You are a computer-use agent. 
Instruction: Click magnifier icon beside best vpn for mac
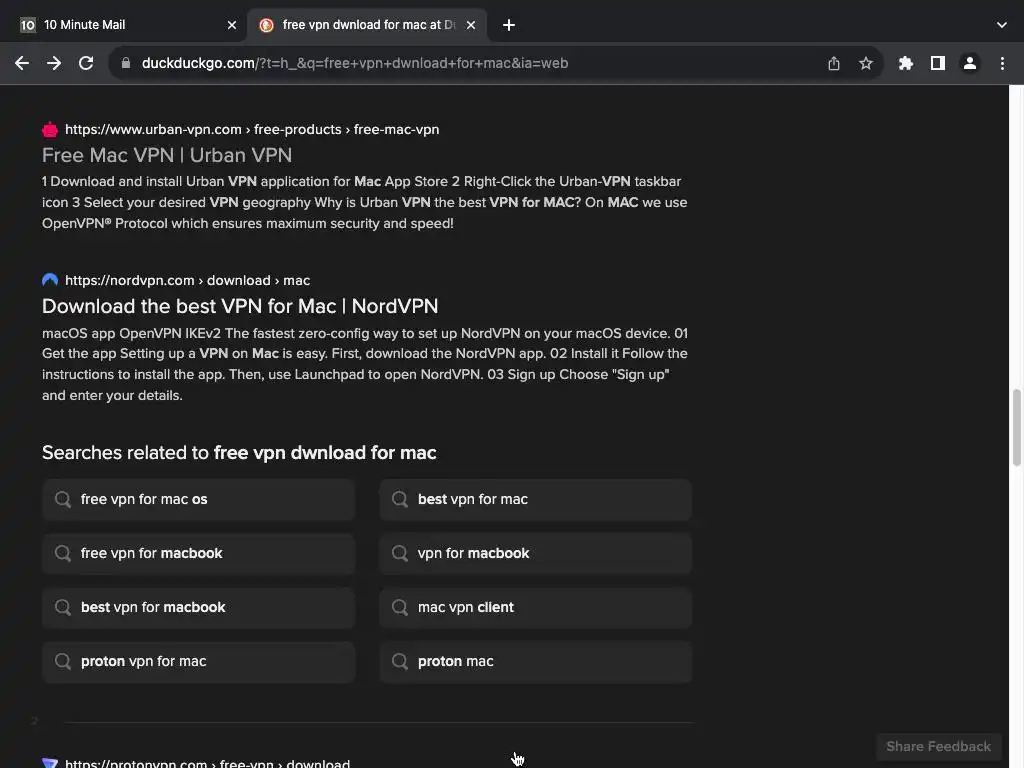400,500
